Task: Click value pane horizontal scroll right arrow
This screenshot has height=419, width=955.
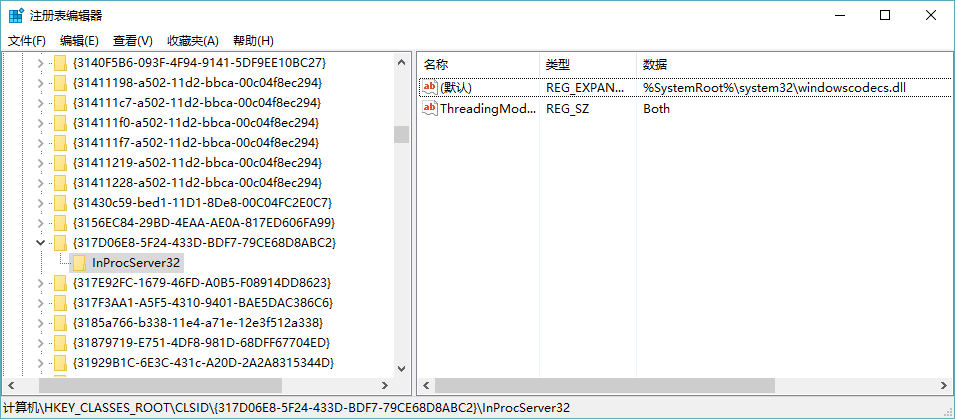Action: point(943,386)
